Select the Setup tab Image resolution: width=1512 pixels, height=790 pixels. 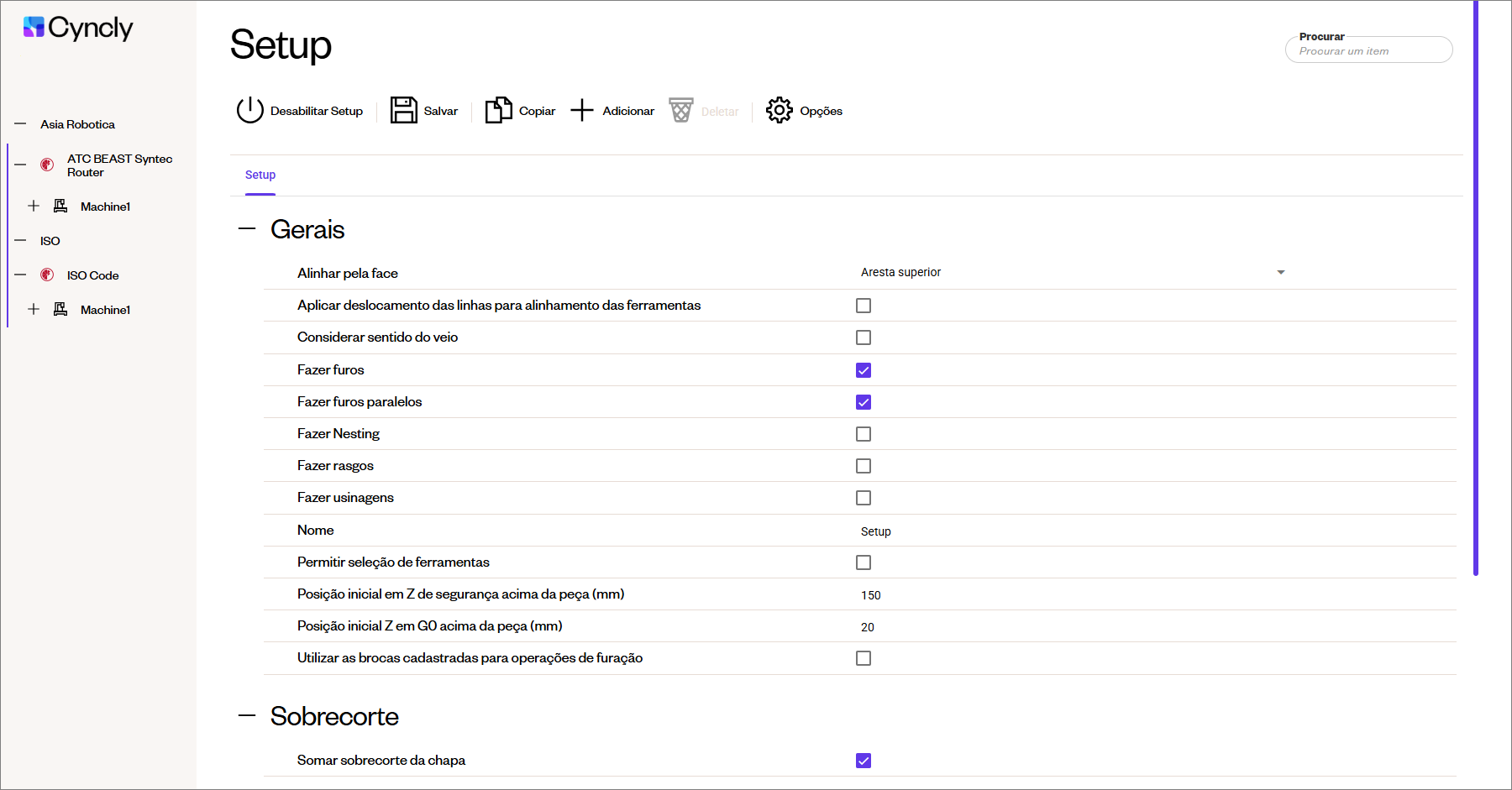tap(260, 175)
